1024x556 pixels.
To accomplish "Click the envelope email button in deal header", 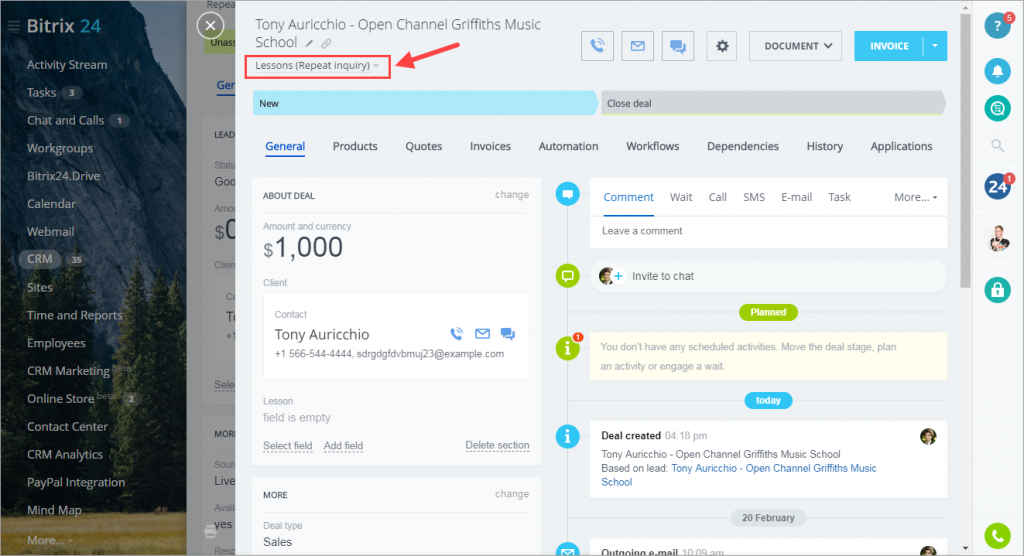I will pos(637,46).
